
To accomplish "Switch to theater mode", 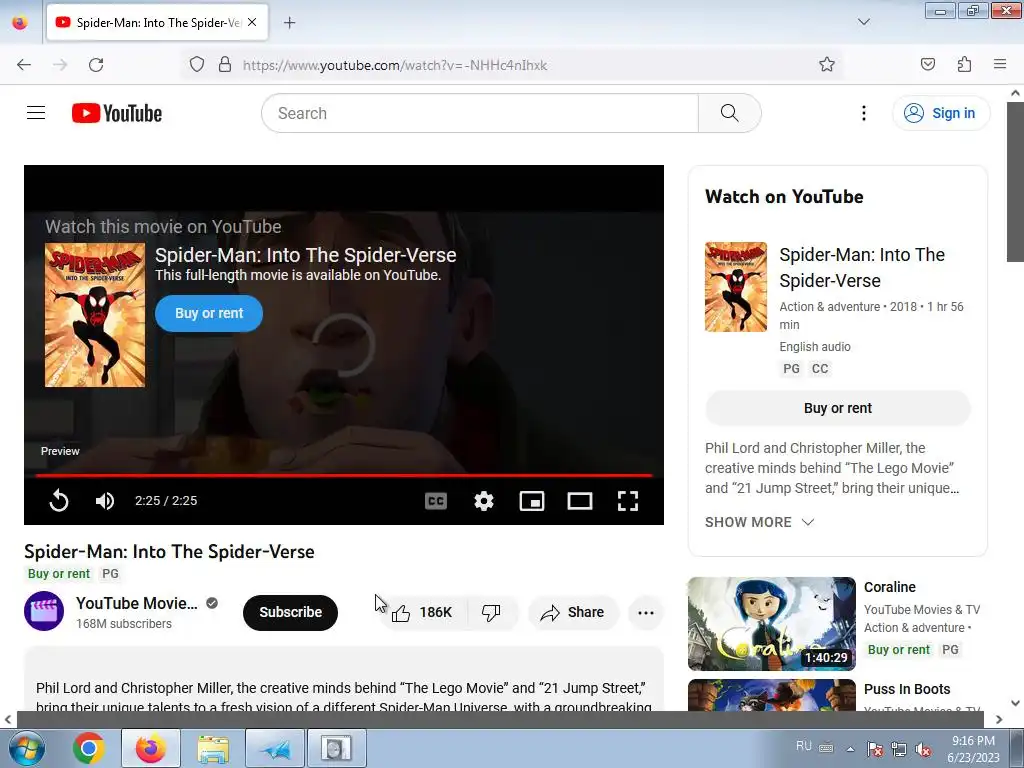I will [580, 501].
